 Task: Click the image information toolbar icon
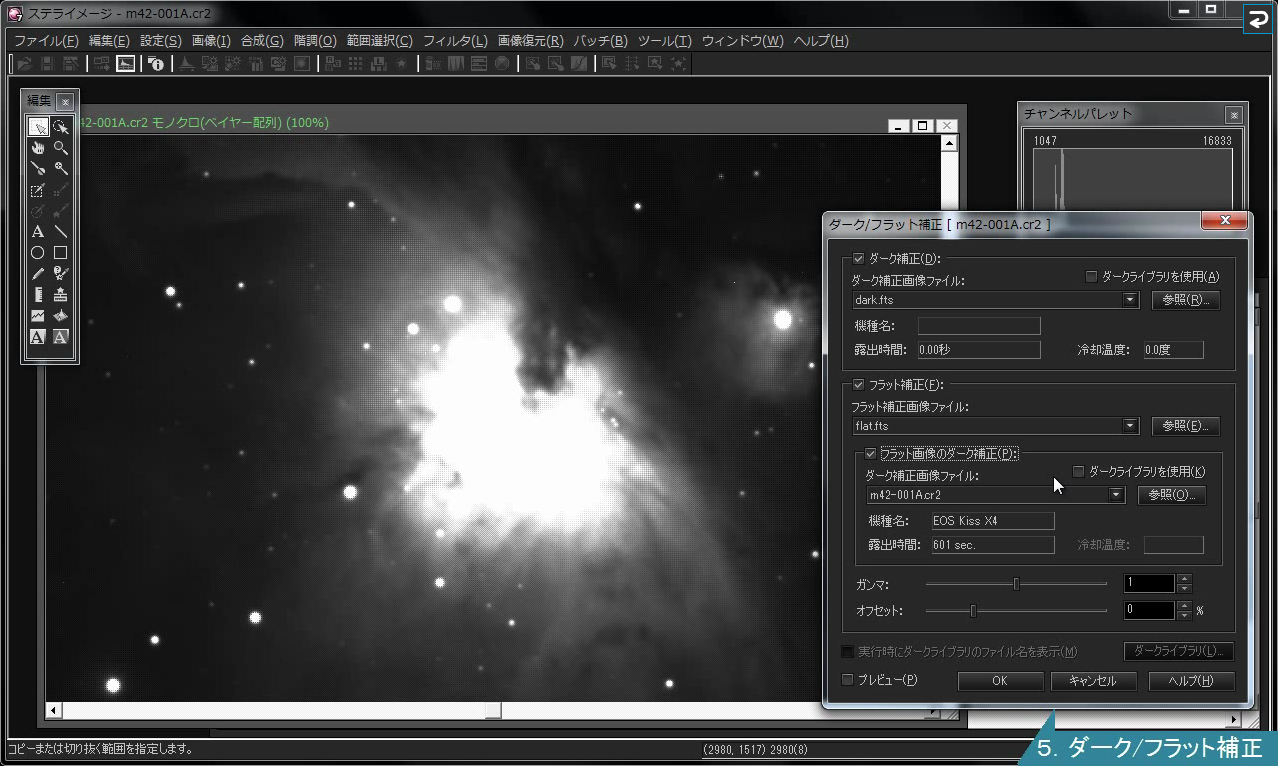(156, 64)
